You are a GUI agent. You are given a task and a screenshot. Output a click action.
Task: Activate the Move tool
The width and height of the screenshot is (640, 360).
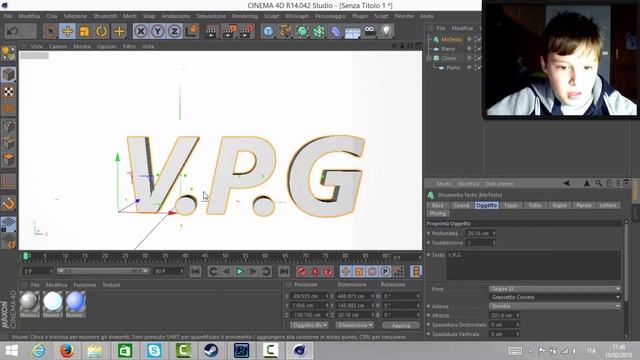click(67, 31)
